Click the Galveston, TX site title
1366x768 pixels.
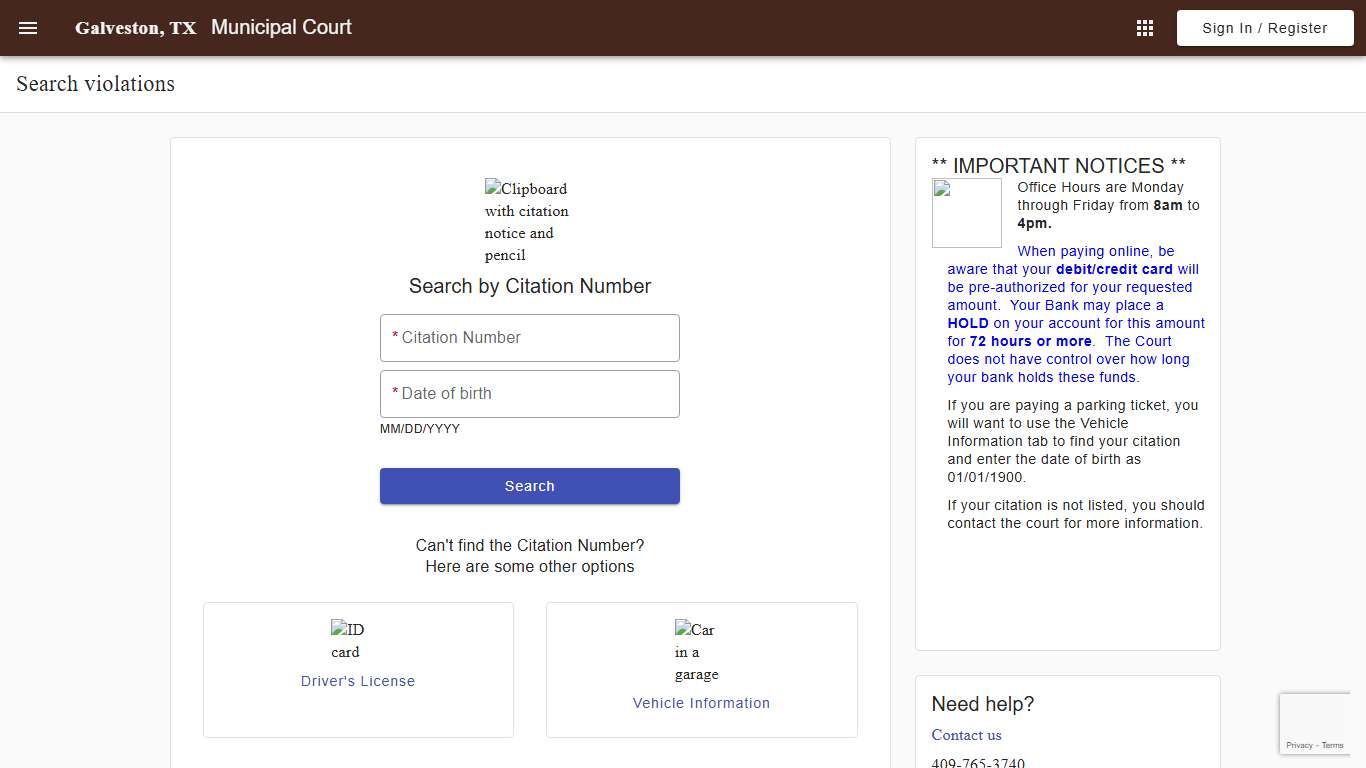pos(135,27)
